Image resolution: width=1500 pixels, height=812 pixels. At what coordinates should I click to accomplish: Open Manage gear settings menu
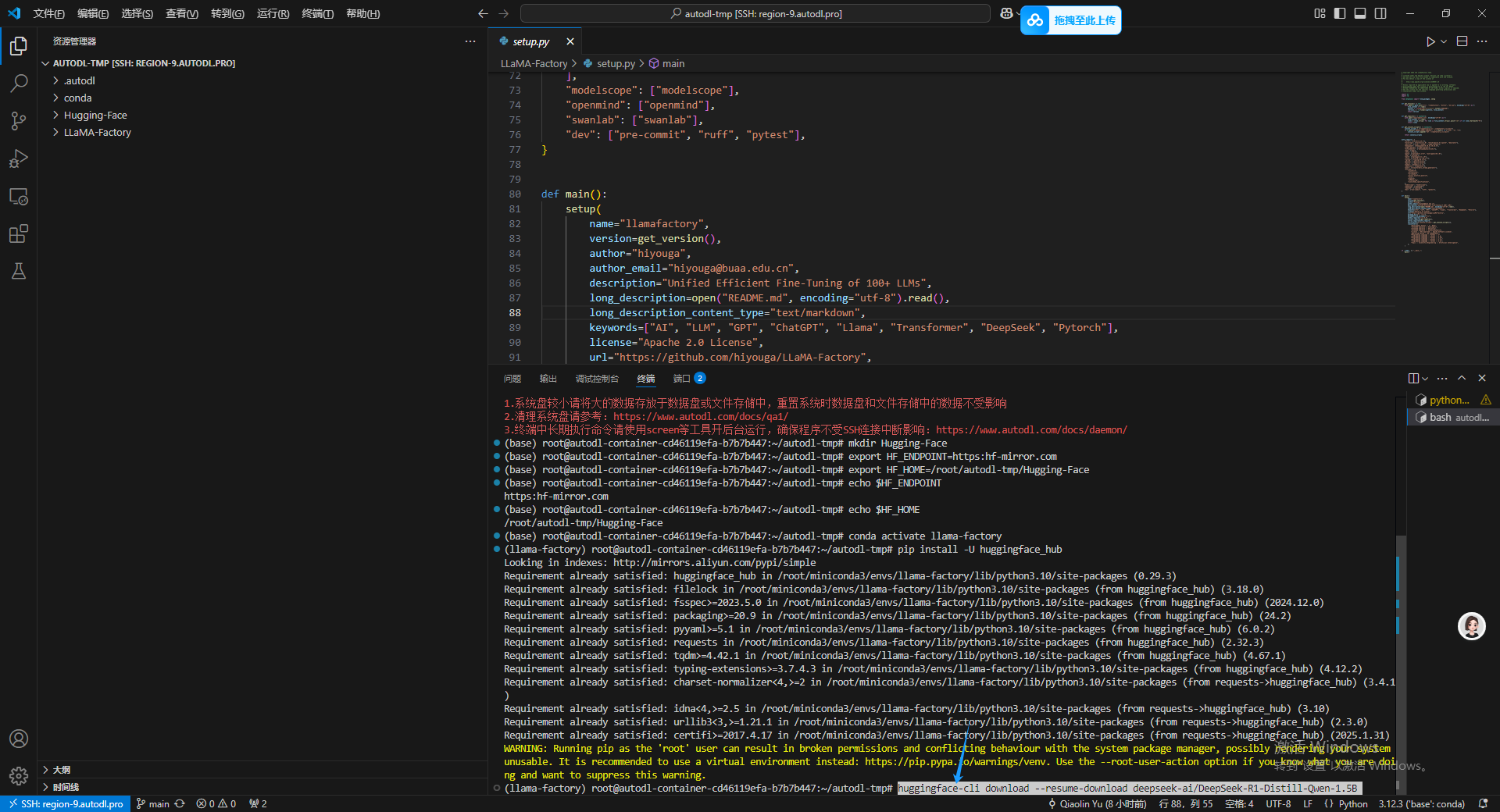19,776
